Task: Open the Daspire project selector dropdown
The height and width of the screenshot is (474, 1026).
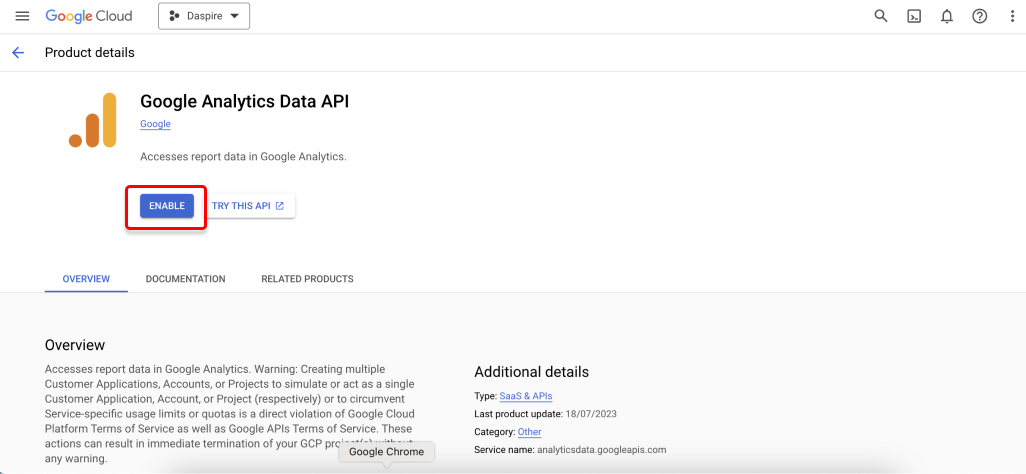Action: (204, 16)
